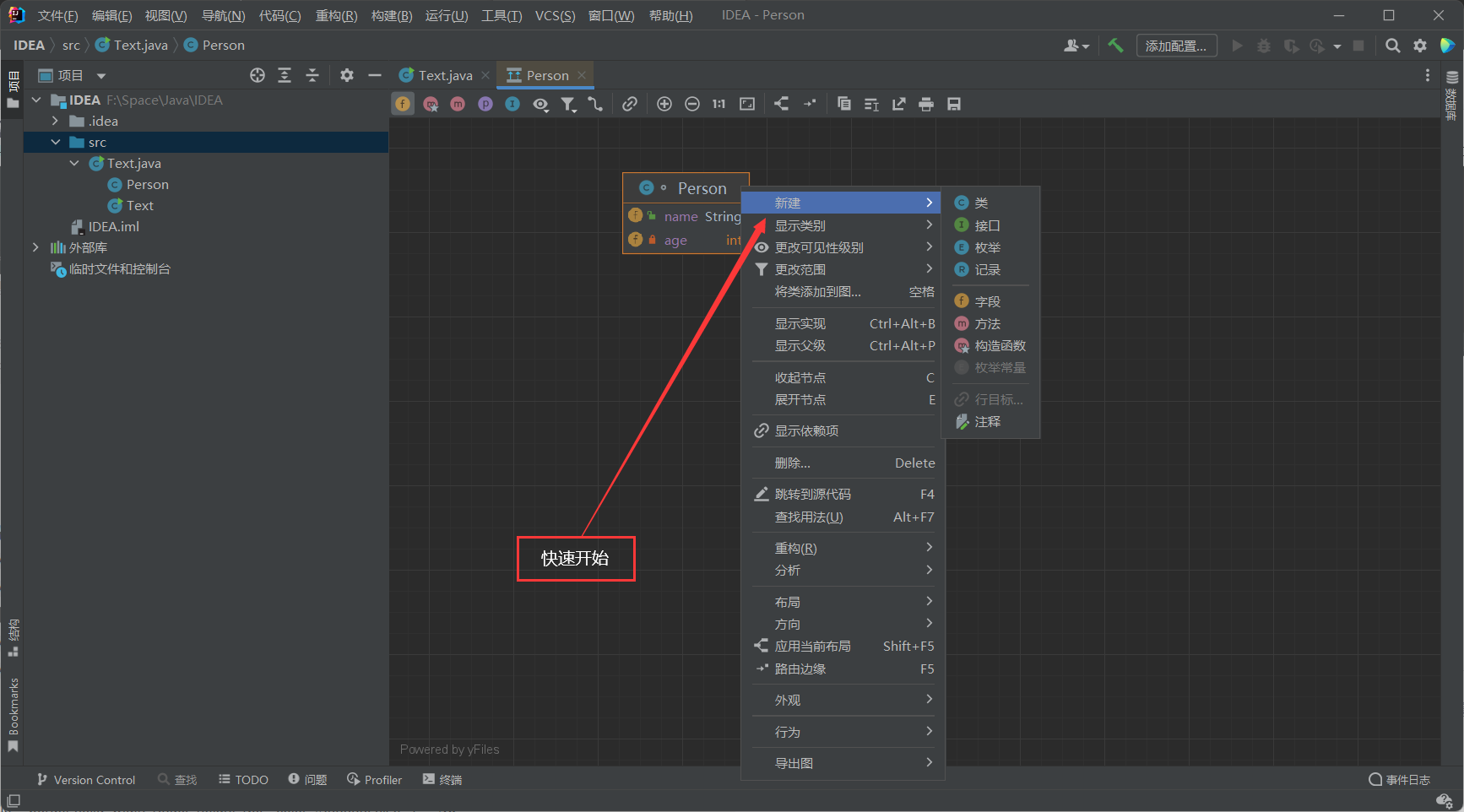Create new 构造函数 from submenu
The image size is (1464, 812).
[x=990, y=345]
